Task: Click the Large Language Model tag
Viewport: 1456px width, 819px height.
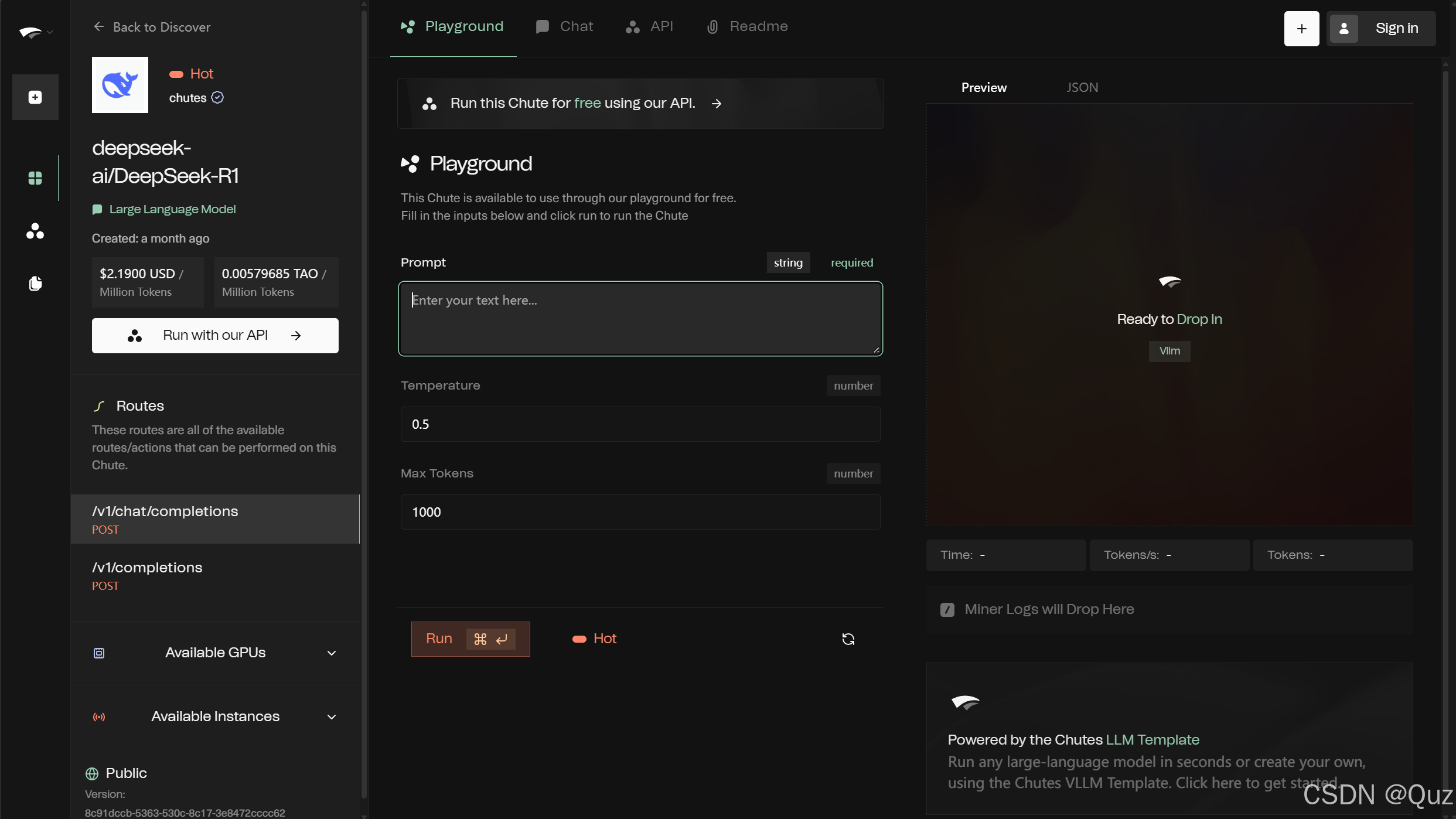Action: coord(163,209)
